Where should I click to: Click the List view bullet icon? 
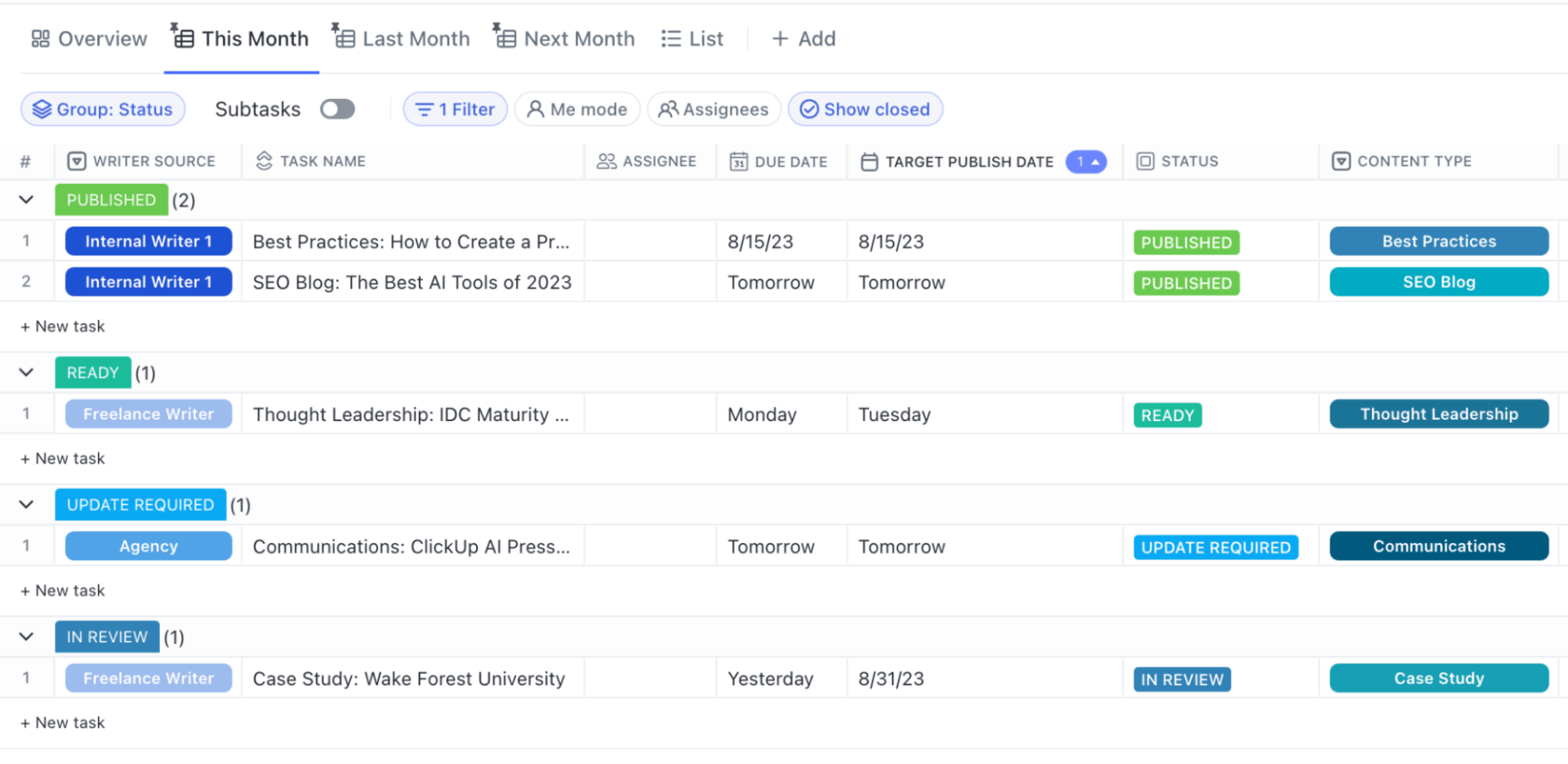[671, 38]
